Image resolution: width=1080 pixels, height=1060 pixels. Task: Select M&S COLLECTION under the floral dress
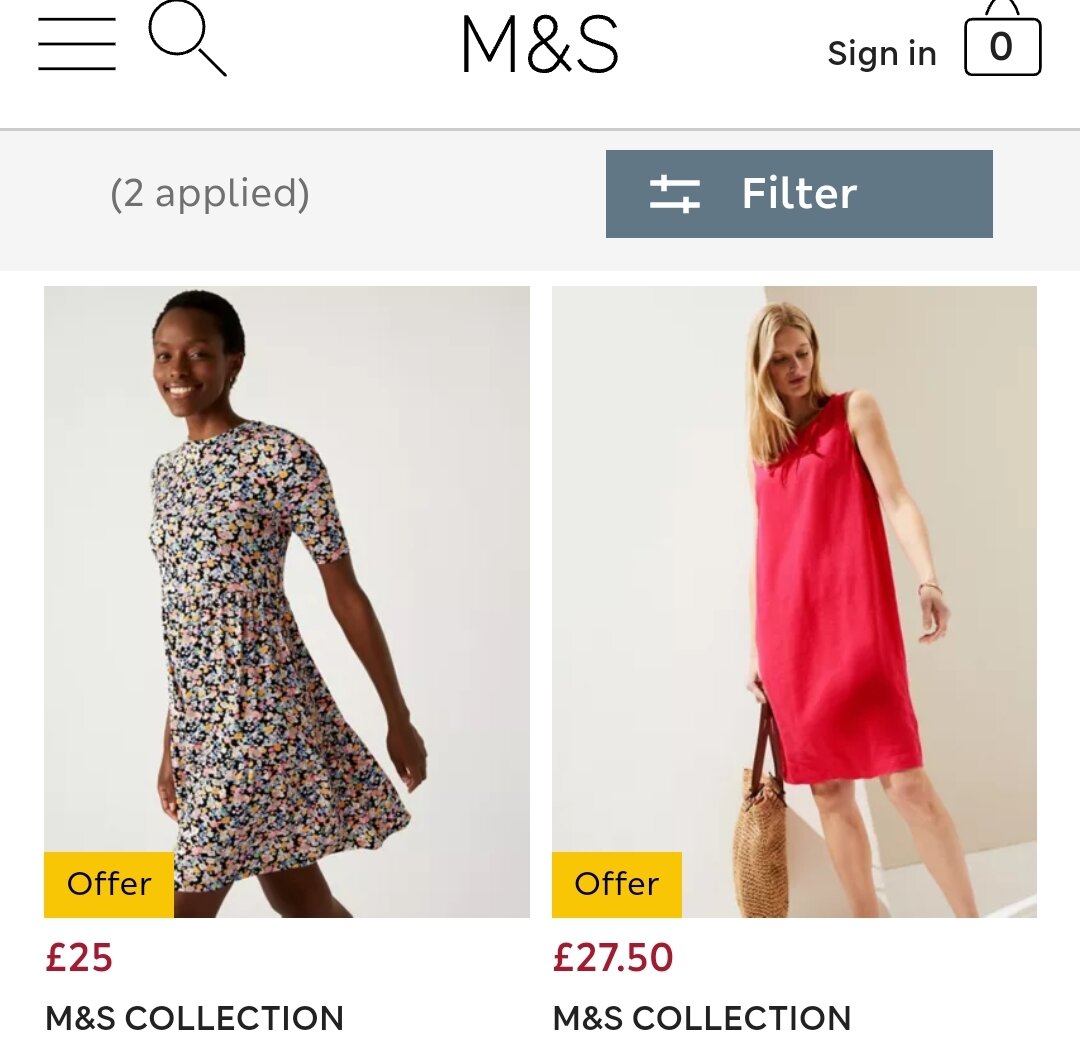(x=193, y=1020)
